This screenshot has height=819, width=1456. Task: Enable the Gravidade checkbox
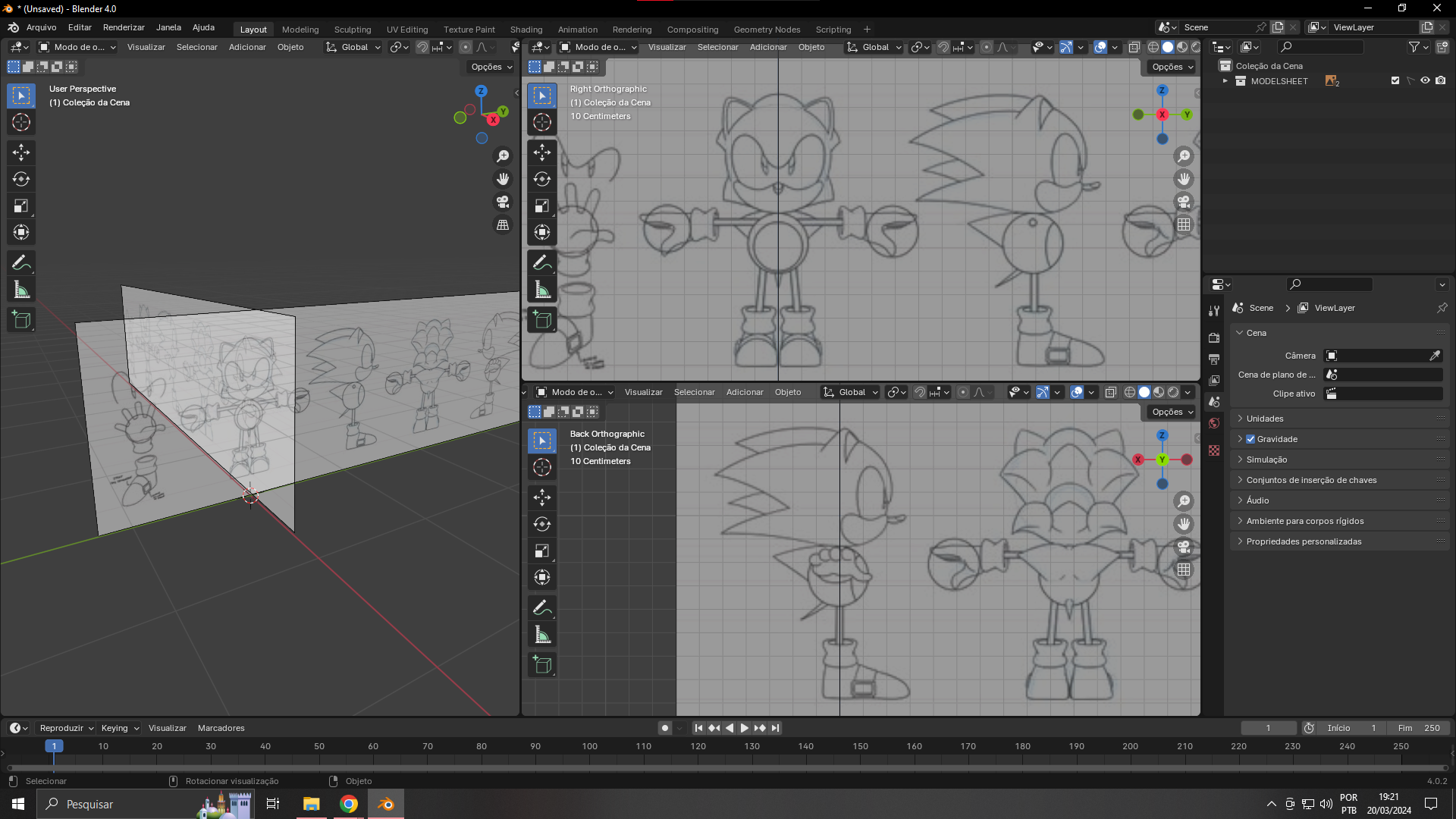1250,439
